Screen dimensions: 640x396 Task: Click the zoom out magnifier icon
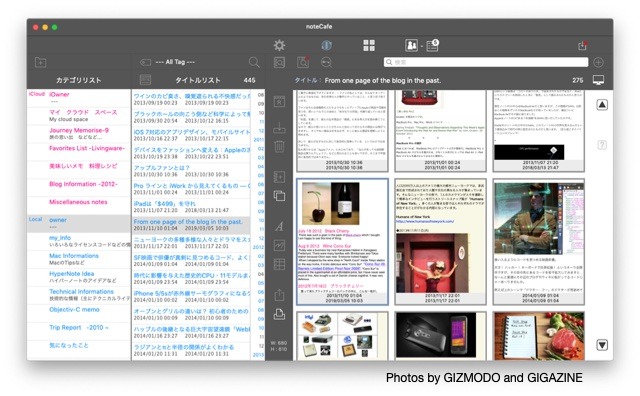[x=327, y=62]
